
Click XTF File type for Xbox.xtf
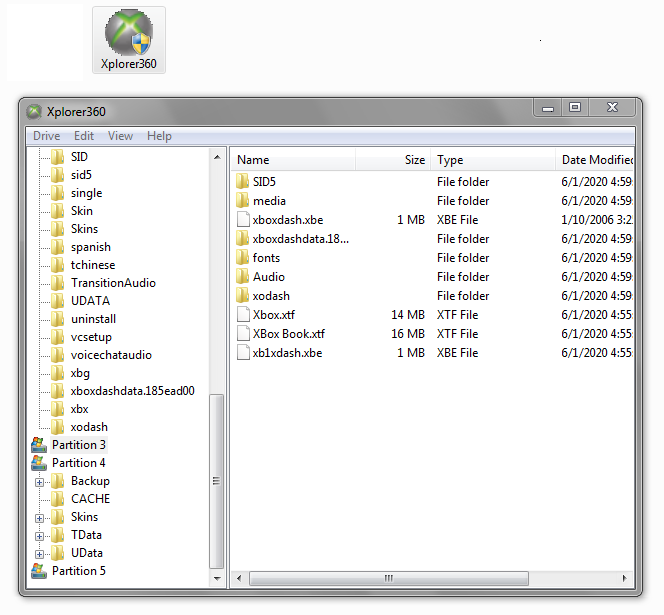(457, 315)
